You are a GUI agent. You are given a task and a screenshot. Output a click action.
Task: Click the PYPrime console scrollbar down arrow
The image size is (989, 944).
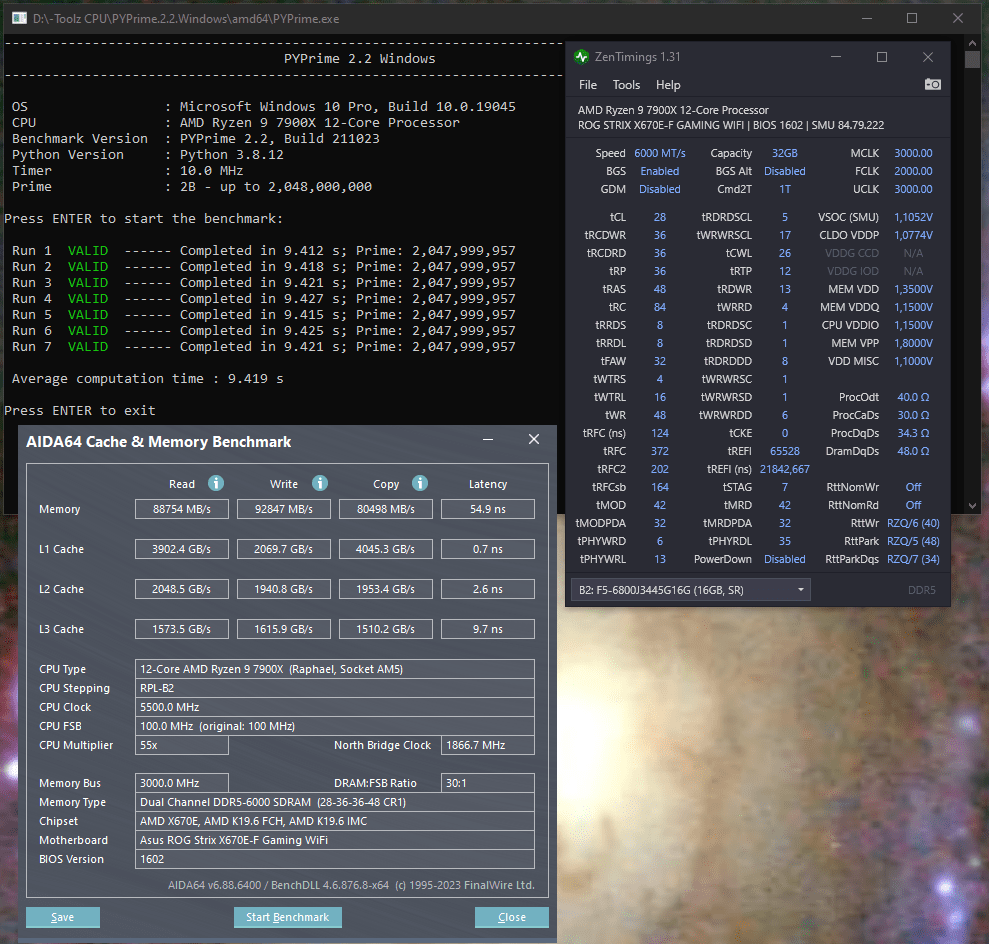pos(972,506)
